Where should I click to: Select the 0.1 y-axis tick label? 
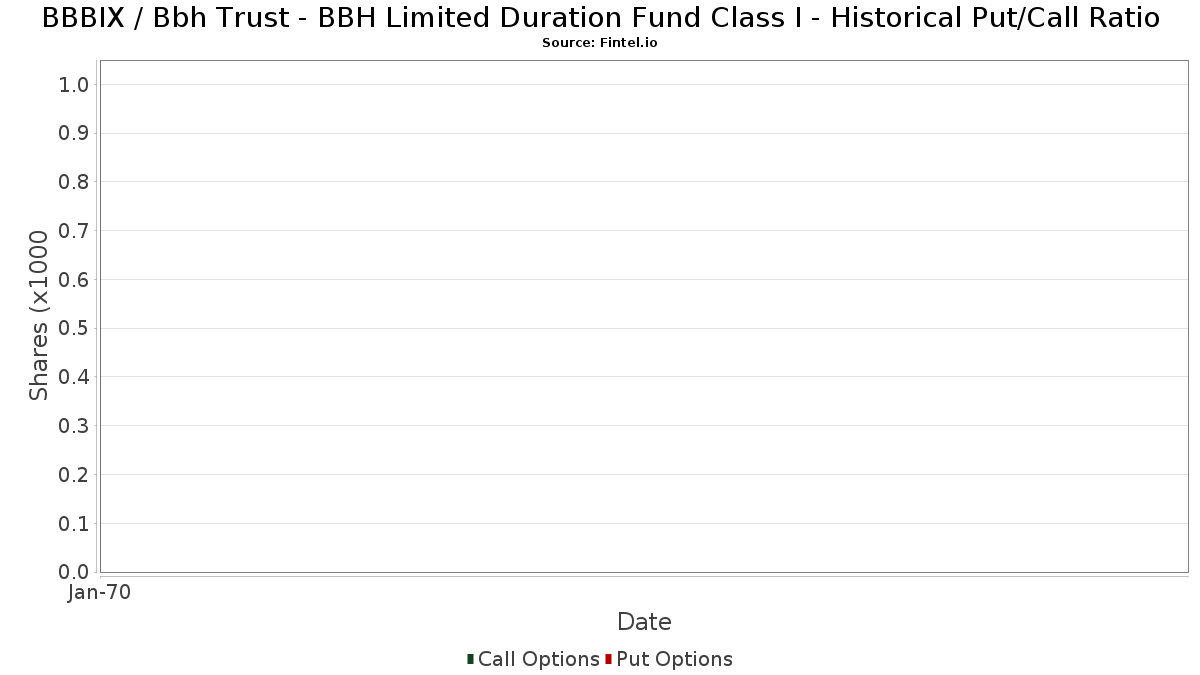[x=75, y=523]
